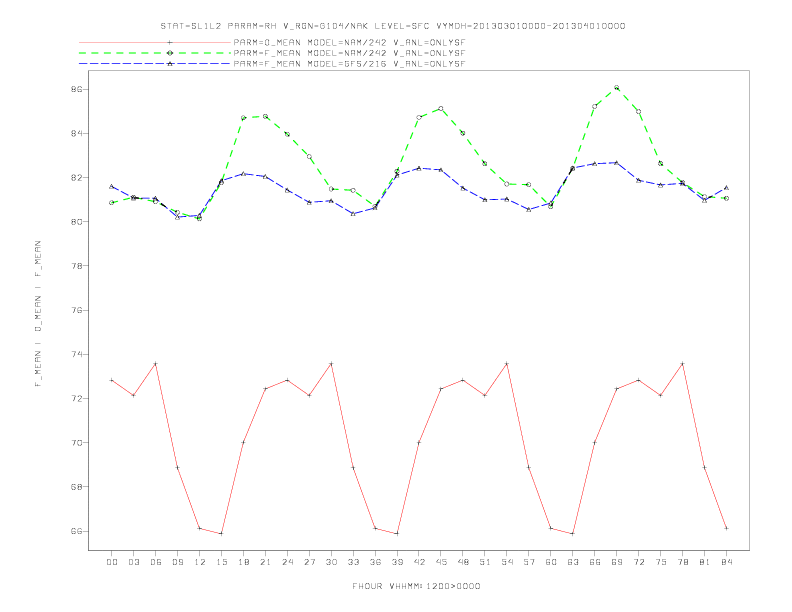Image resolution: width=792 pixels, height=612 pixels.
Task: Click the blue dashed line legend sample
Action: point(155,64)
